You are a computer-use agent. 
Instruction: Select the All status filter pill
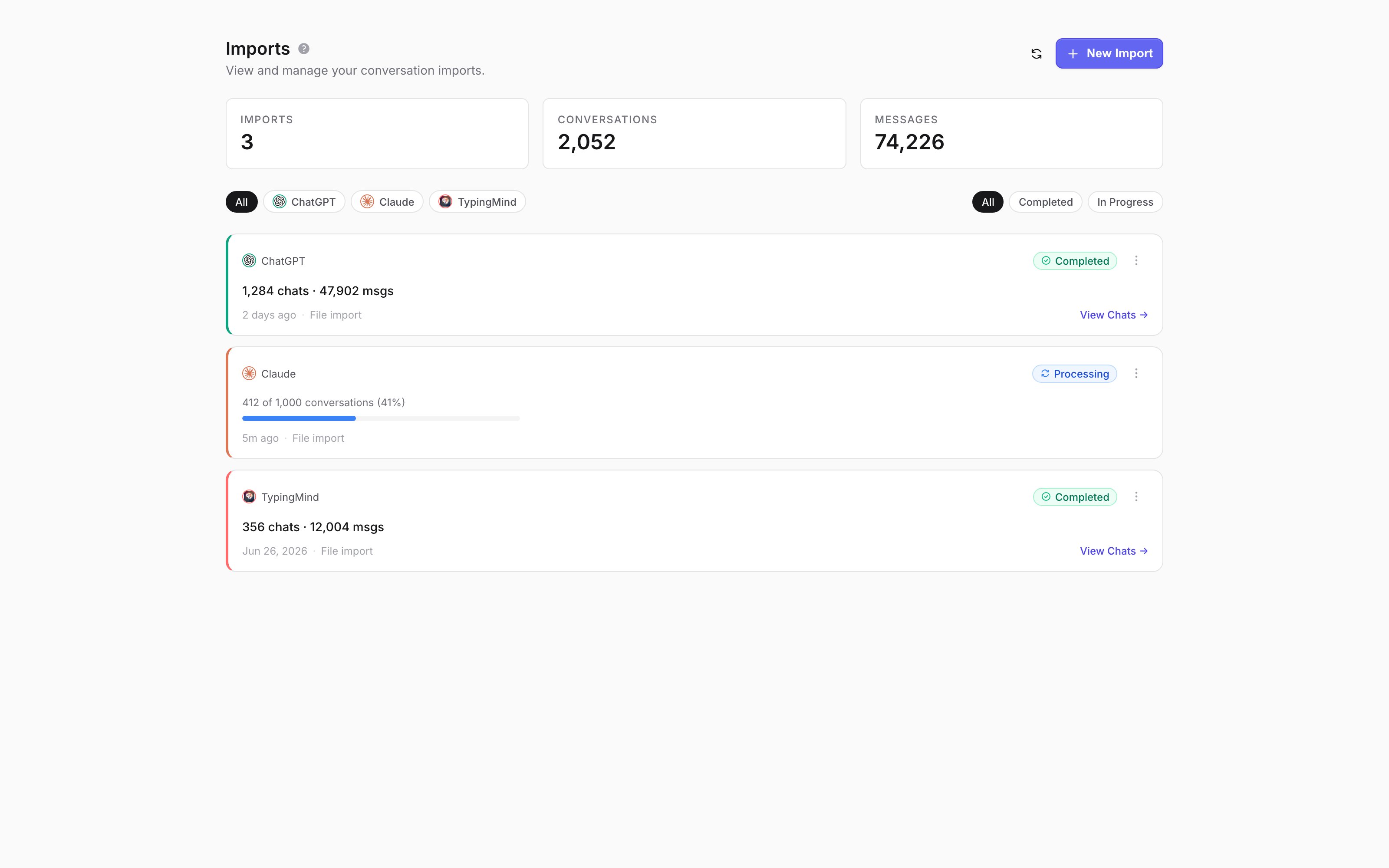point(987,201)
